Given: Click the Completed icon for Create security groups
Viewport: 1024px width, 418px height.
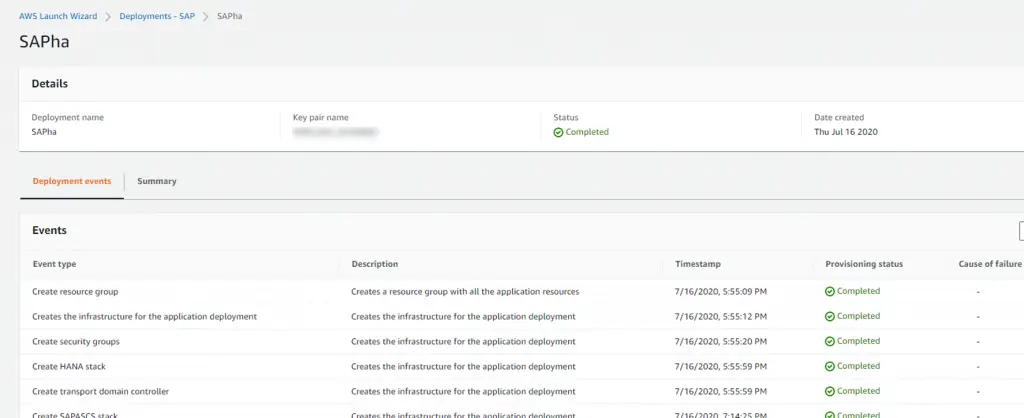Looking at the screenshot, I should [x=830, y=342].
